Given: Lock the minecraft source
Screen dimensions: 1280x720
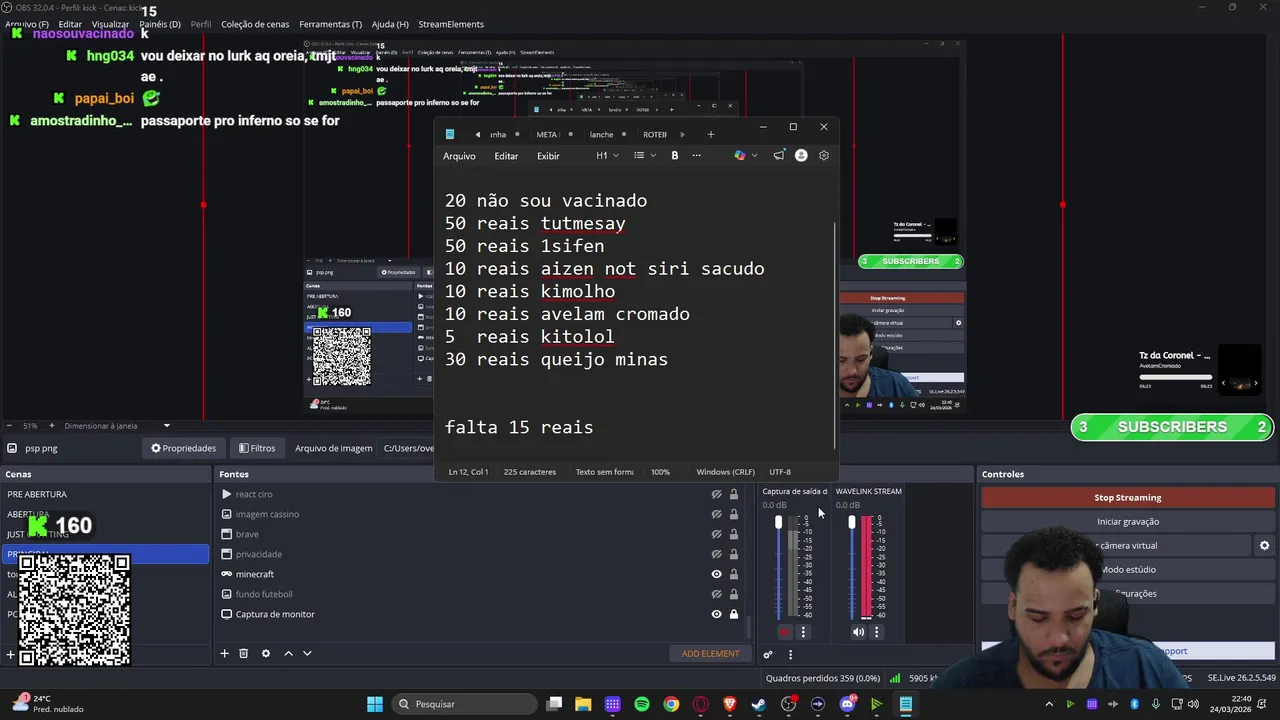Looking at the screenshot, I should [734, 574].
